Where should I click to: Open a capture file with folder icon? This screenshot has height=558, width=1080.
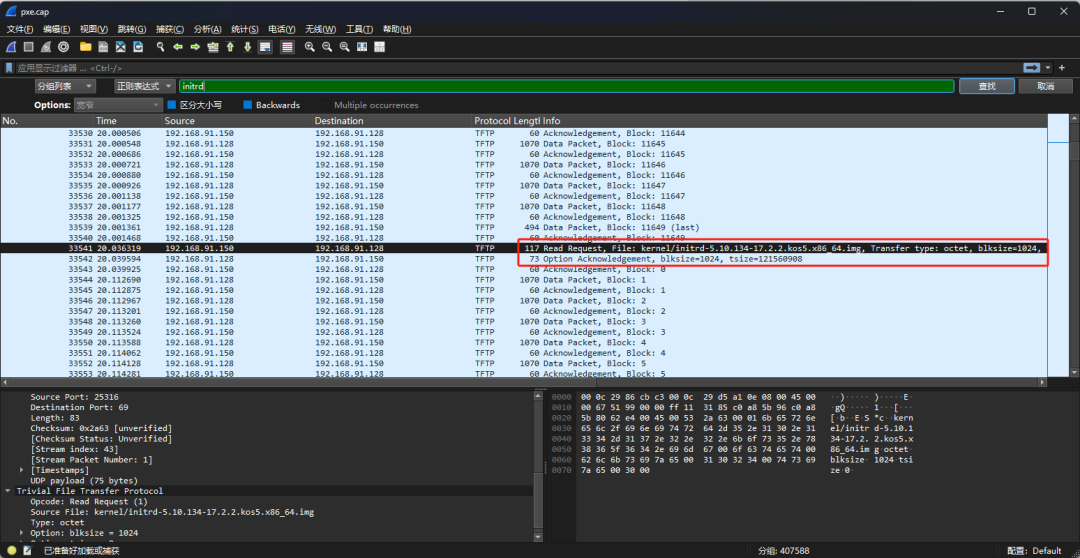click(x=86, y=47)
